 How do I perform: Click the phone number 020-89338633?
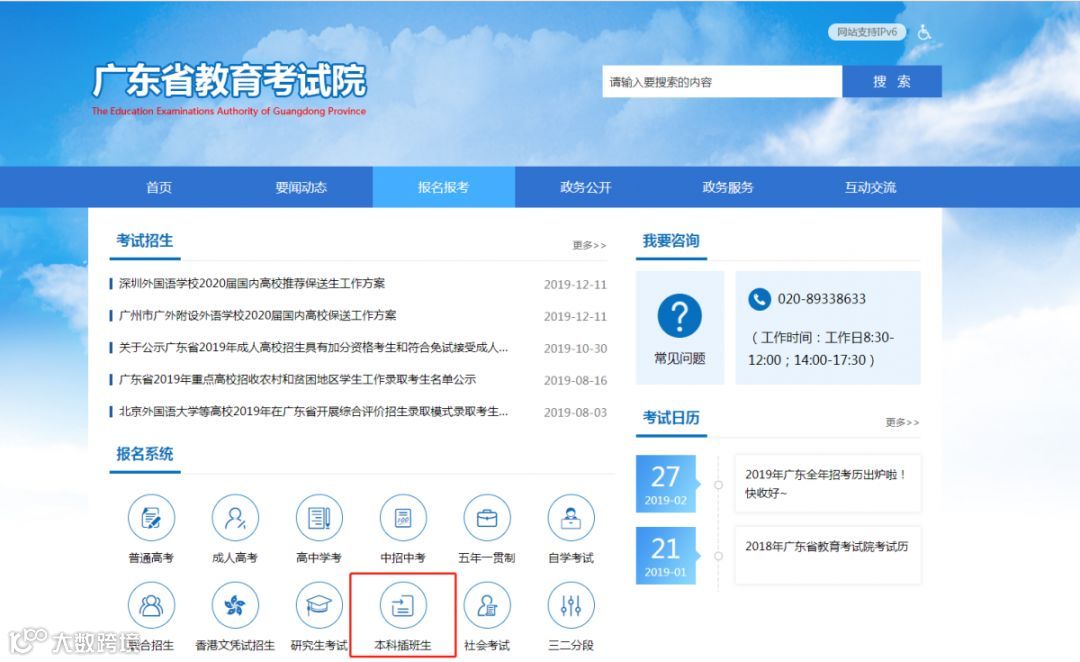click(x=822, y=299)
